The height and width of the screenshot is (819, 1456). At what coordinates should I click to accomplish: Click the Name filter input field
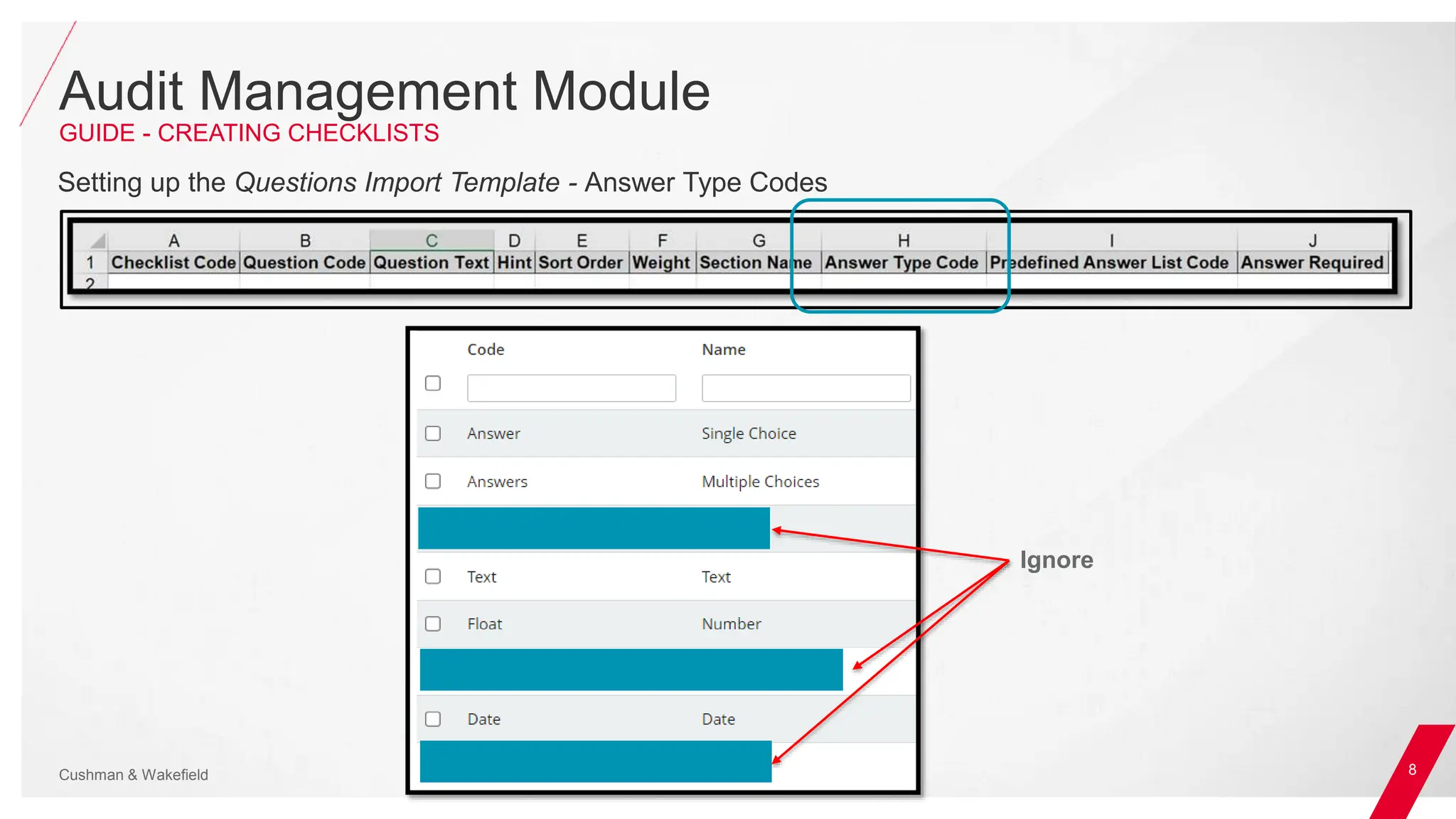(805, 388)
